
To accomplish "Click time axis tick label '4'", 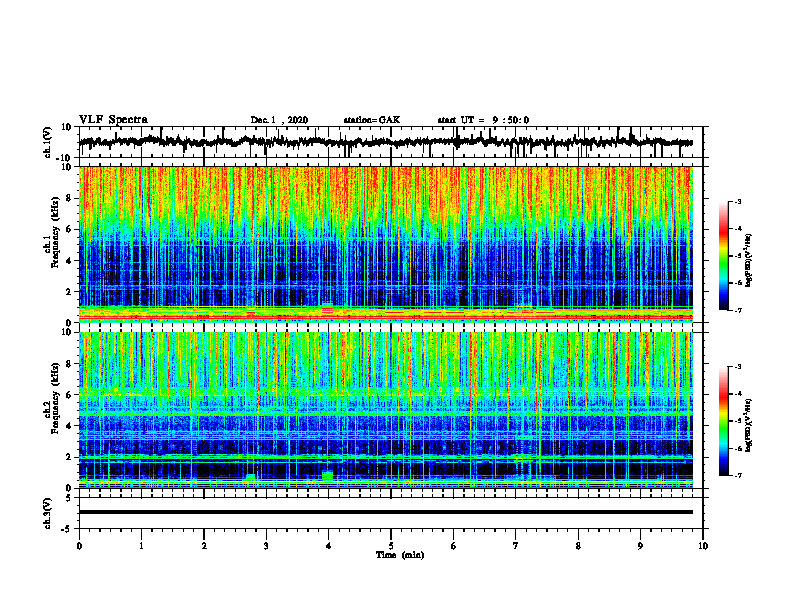I will (x=329, y=546).
